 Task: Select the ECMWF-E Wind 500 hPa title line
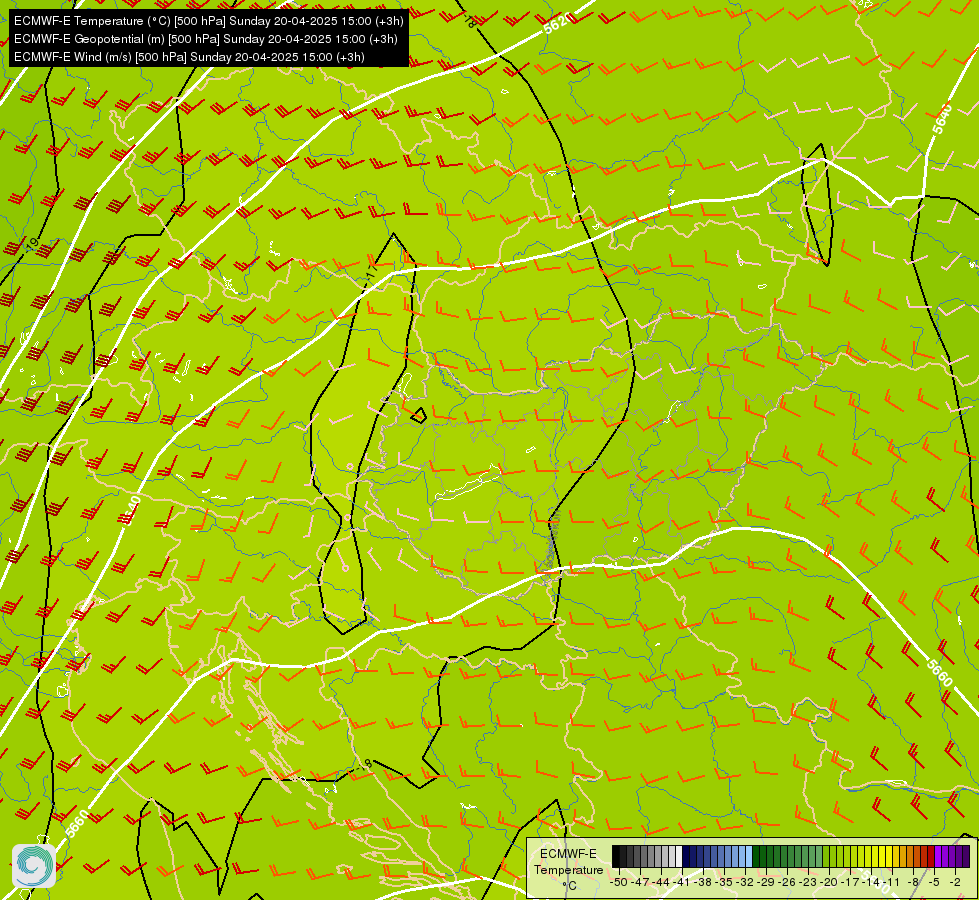189,57
